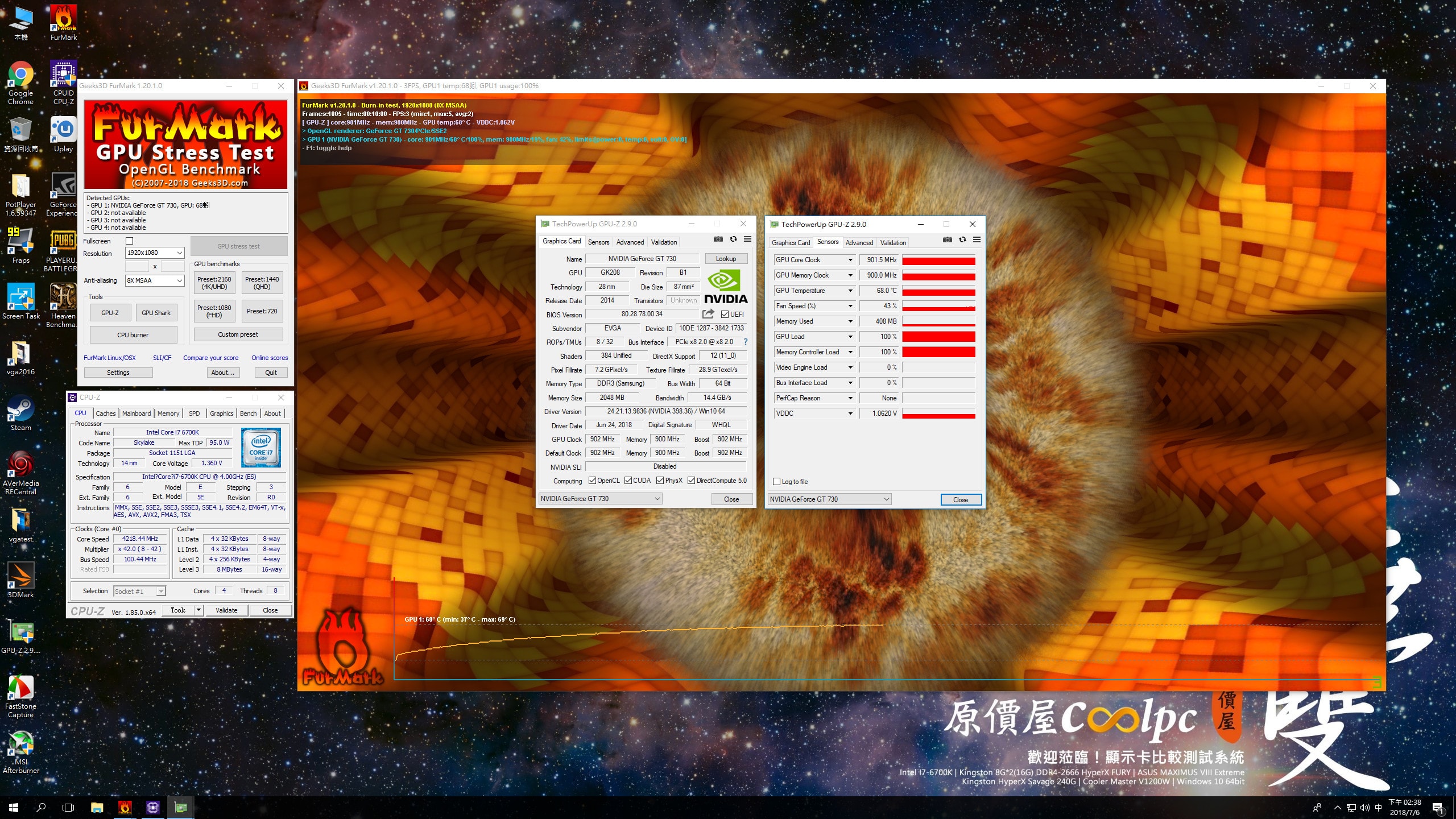Click screenshot camera icon in left GPU-Z
Screen dimensions: 1456x819
[718, 239]
